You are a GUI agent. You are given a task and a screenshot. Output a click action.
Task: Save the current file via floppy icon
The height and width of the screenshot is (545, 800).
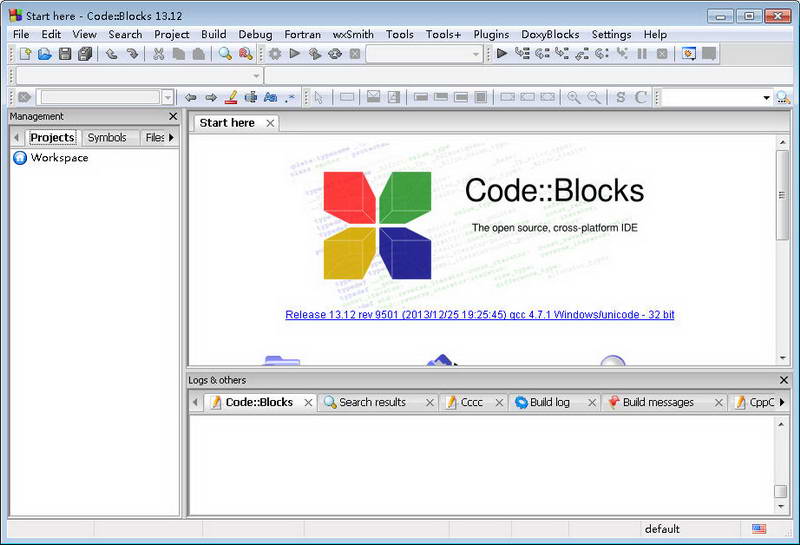tap(65, 54)
